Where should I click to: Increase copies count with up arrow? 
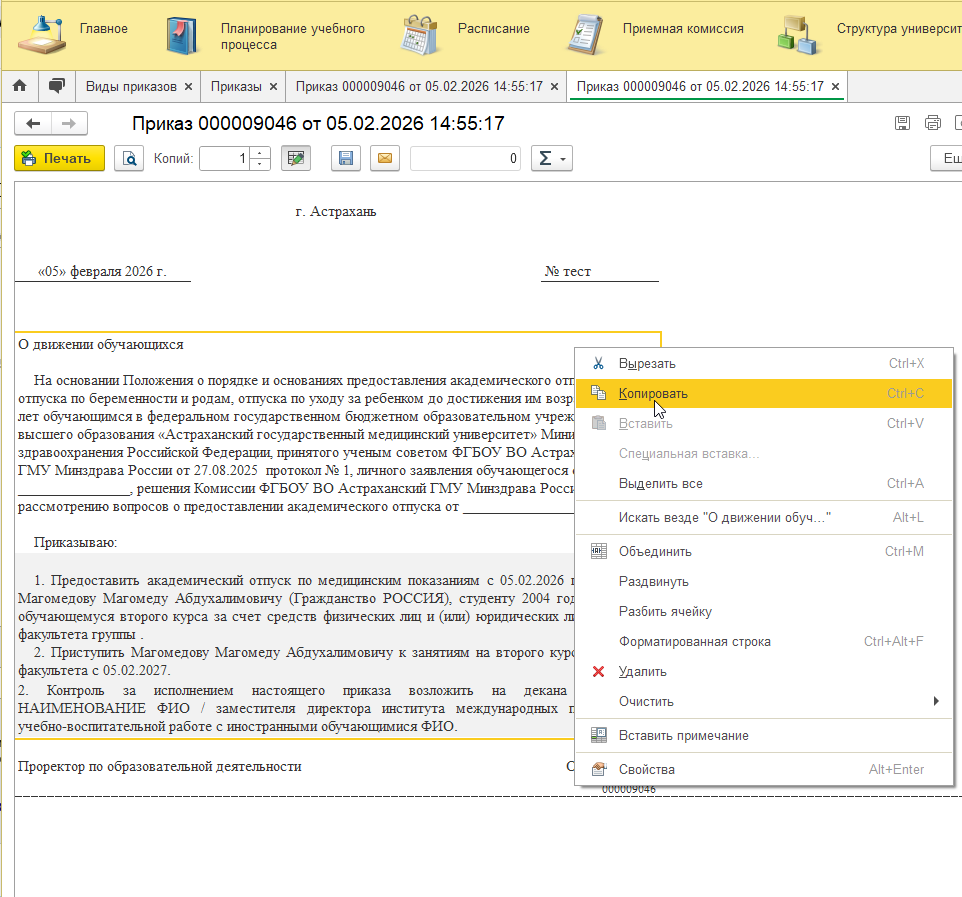click(261, 153)
